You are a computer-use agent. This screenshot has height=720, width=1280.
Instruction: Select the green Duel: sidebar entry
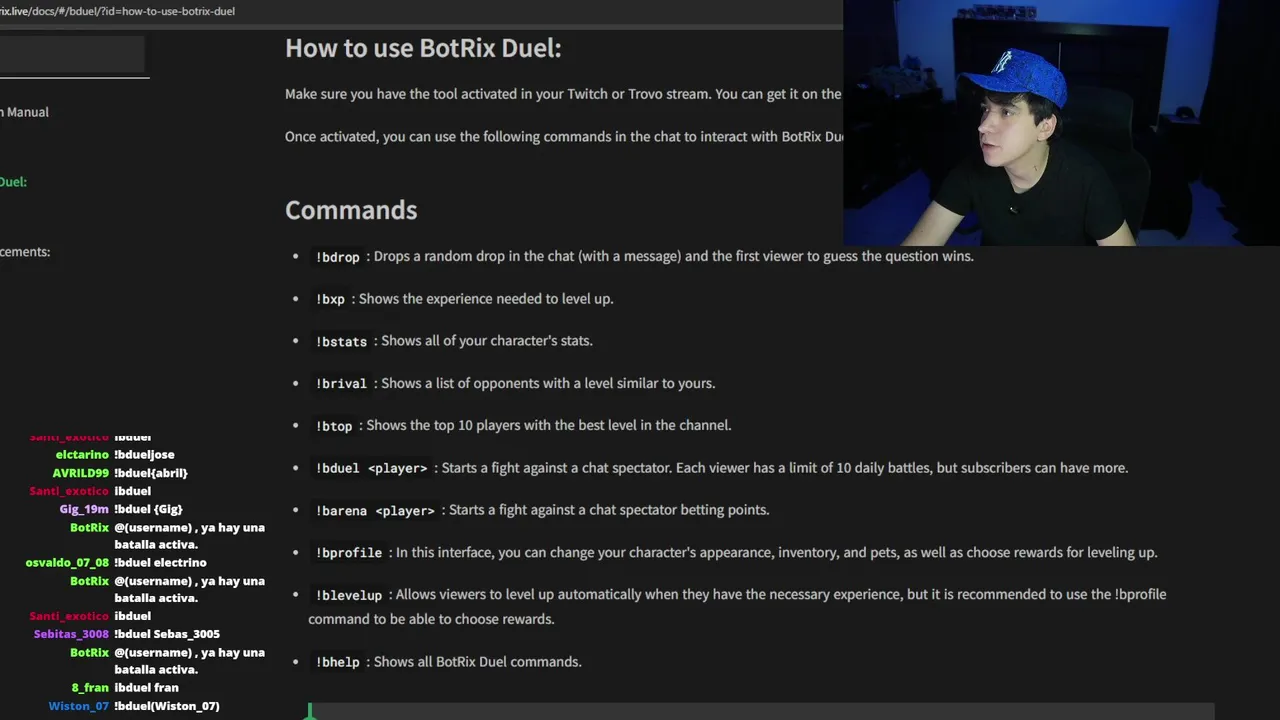[x=14, y=182]
